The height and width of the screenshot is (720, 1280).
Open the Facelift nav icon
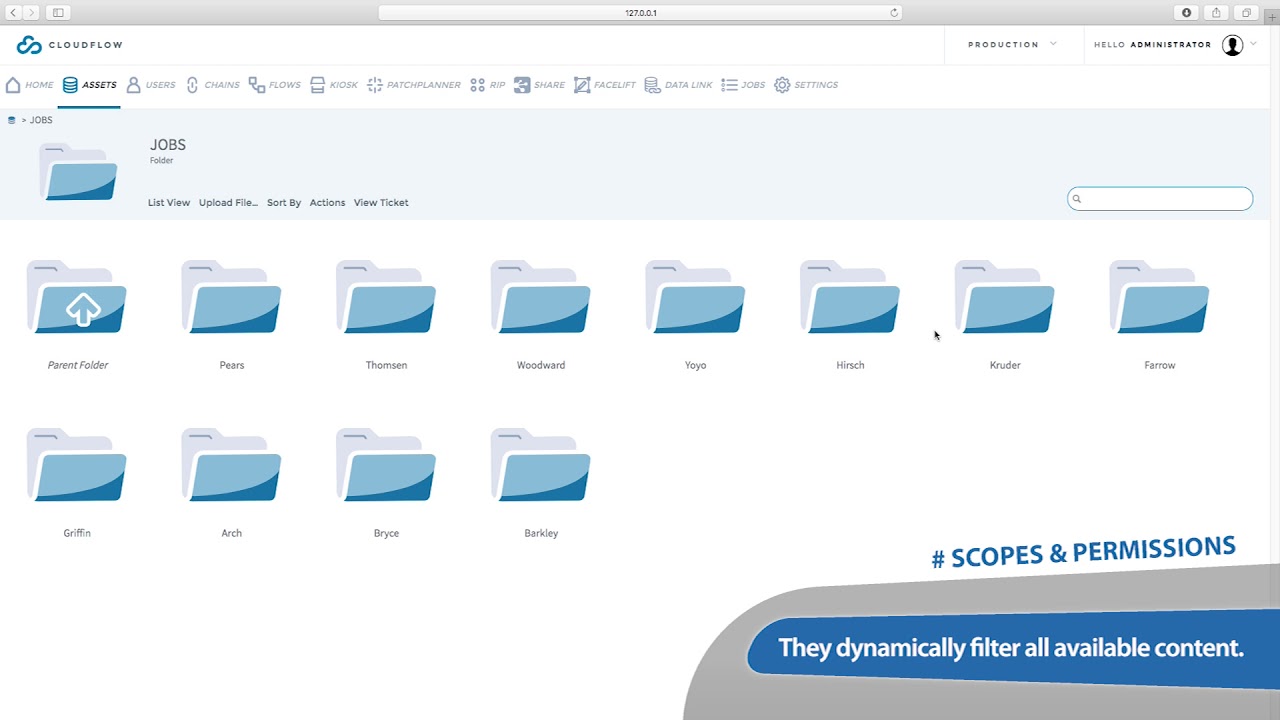click(x=582, y=85)
